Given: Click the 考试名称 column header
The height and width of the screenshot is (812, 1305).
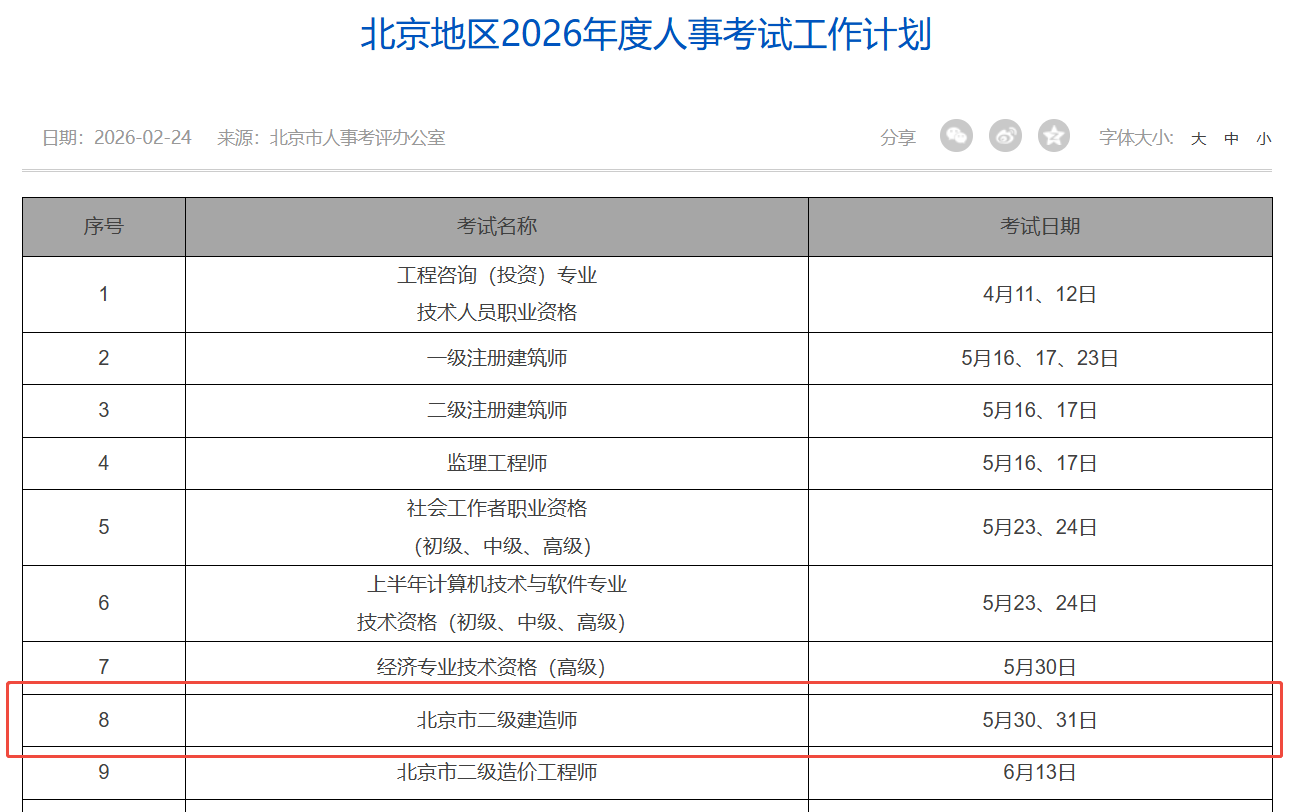Looking at the screenshot, I should (x=497, y=226).
